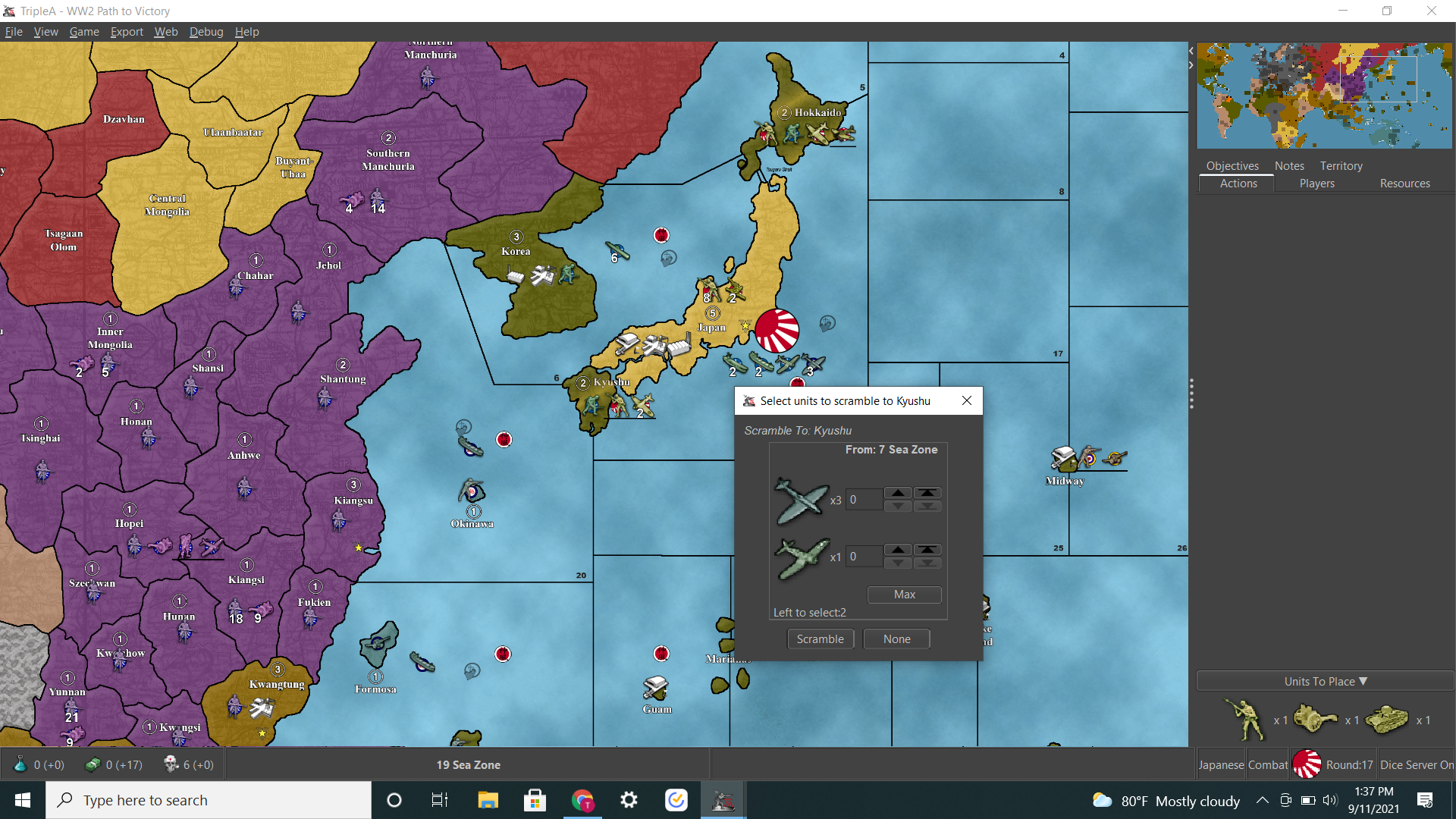This screenshot has height=819, width=1456.
Task: Select the infantry unit in Units To Place
Action: point(1244,720)
